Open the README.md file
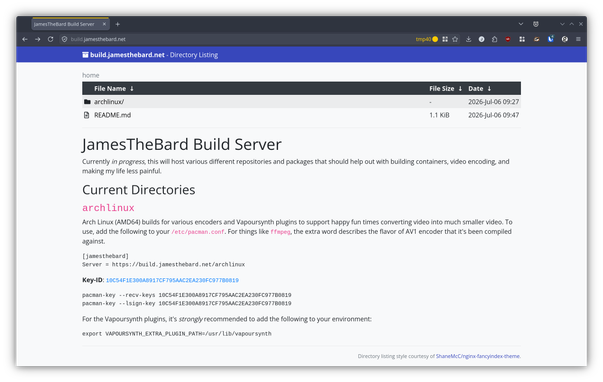 (112, 115)
